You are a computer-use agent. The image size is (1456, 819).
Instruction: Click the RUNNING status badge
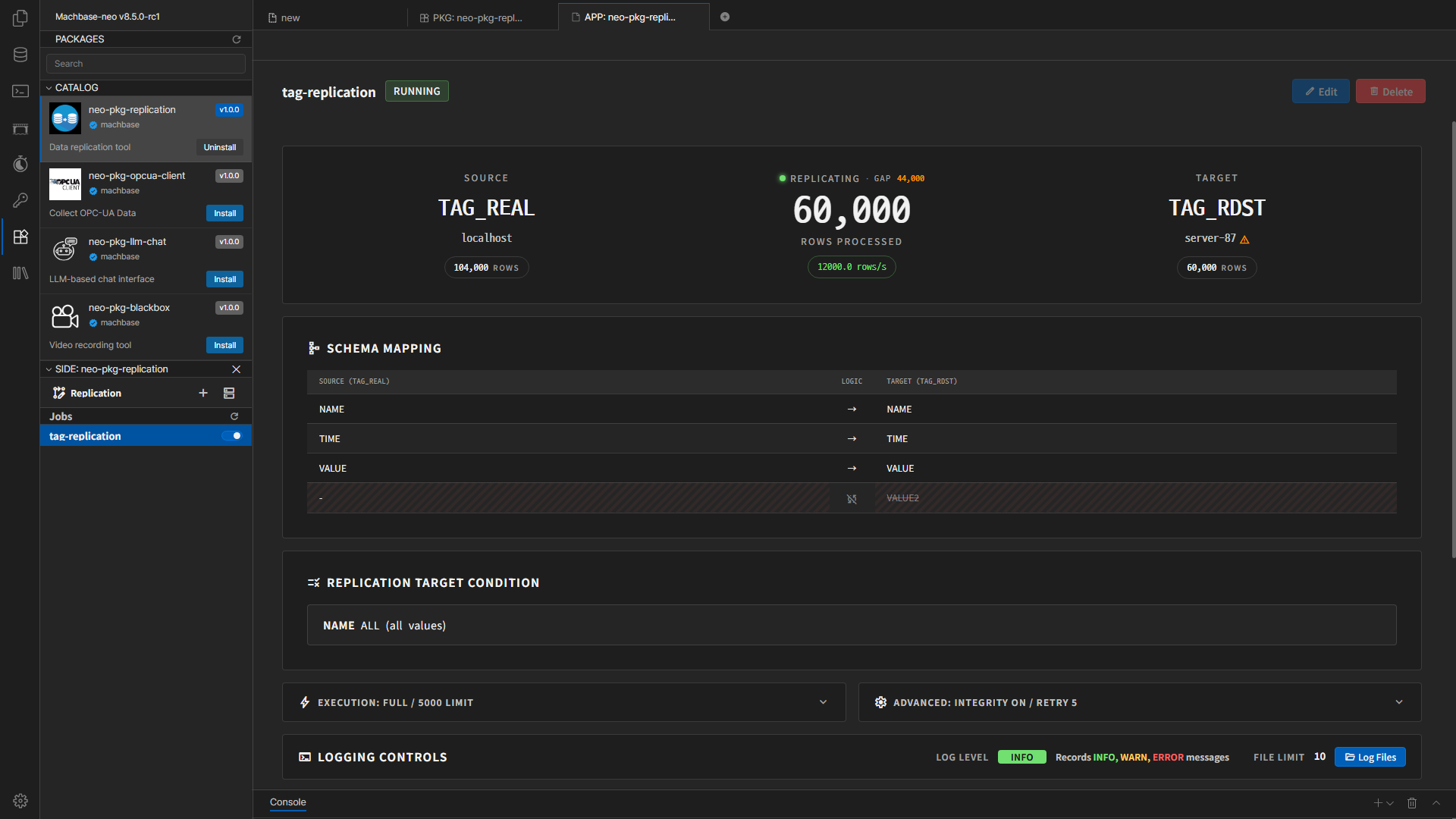tap(417, 91)
